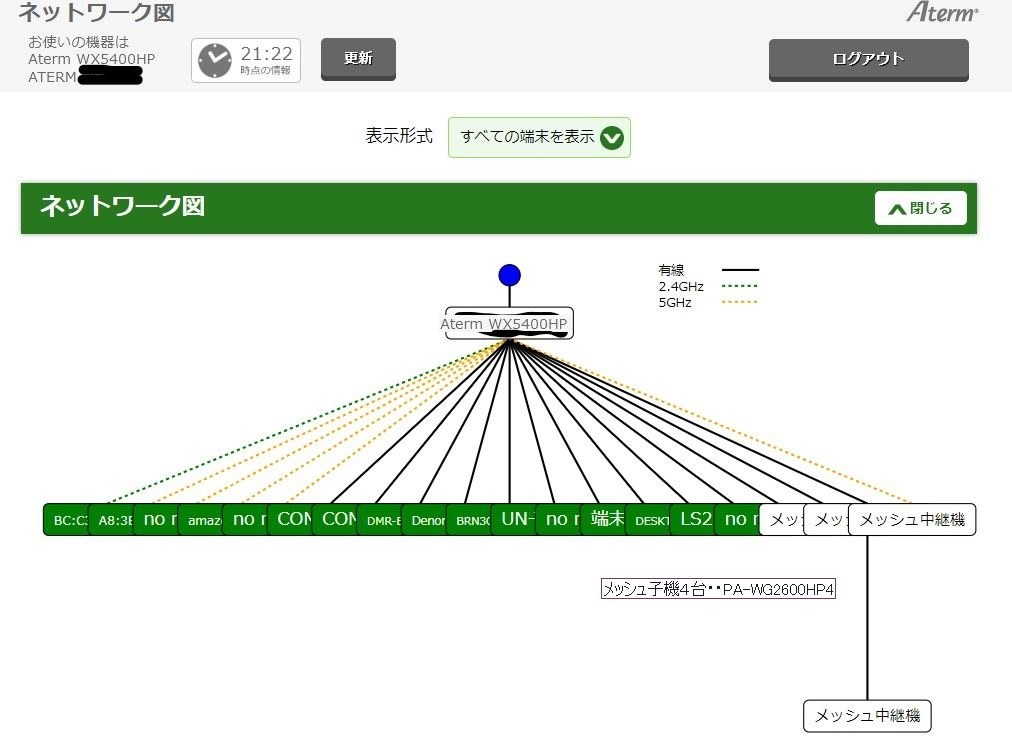Select the Denon device node
The width and height of the screenshot is (1012, 736).
(x=424, y=520)
